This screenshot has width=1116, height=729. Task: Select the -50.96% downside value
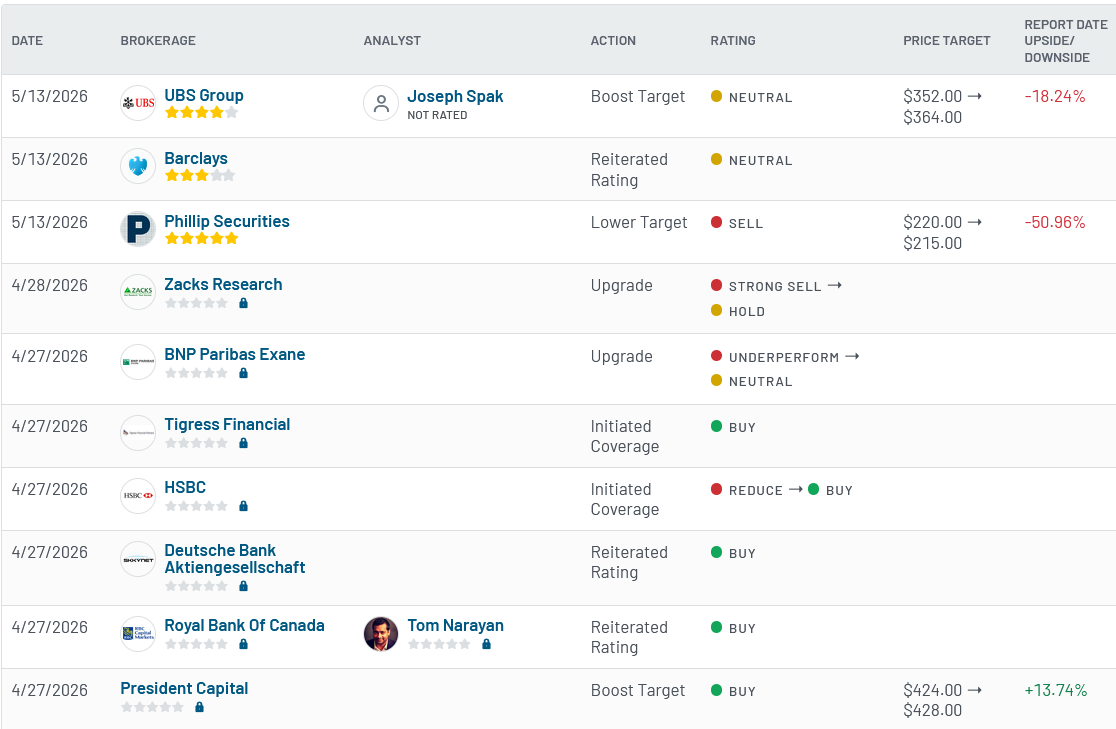point(1055,222)
